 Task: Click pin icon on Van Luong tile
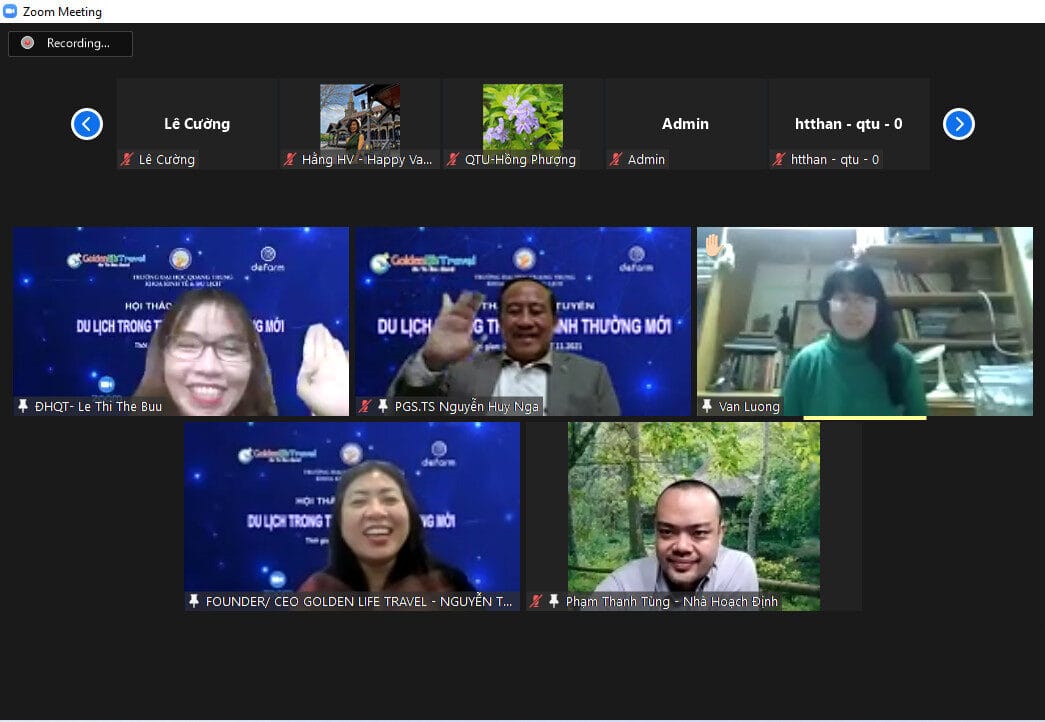(x=707, y=406)
